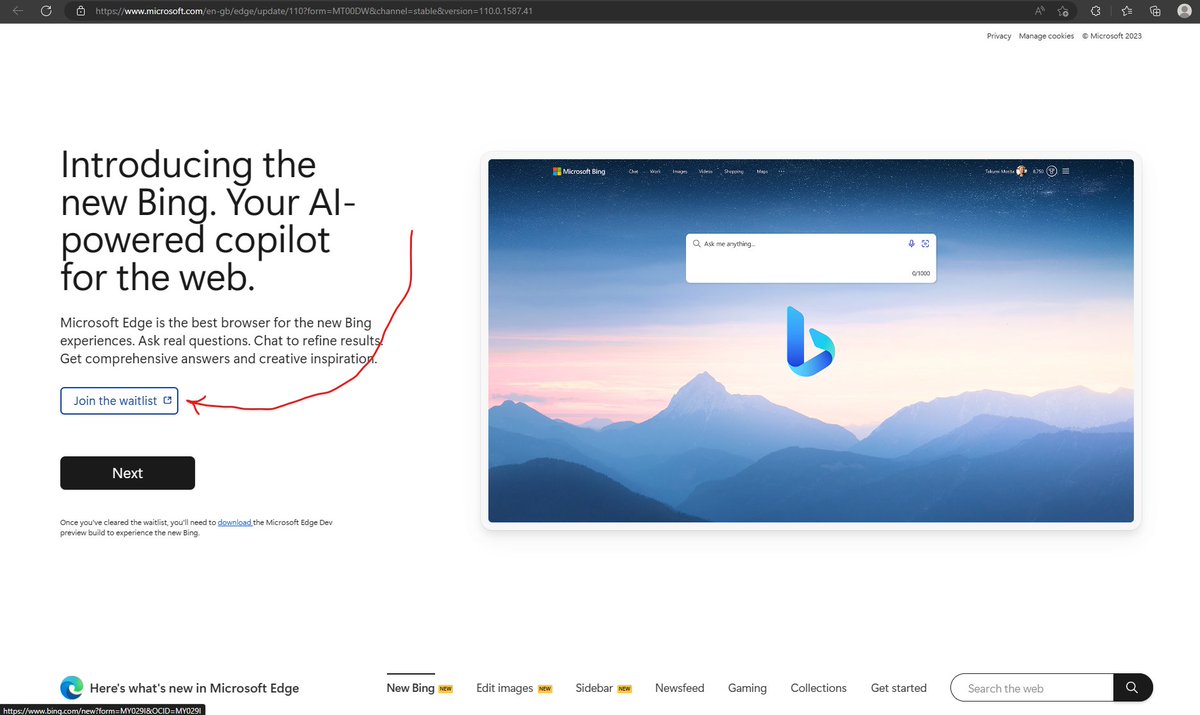Click the Search the web field
Viewport: 1200px width, 715px height.
click(1031, 688)
